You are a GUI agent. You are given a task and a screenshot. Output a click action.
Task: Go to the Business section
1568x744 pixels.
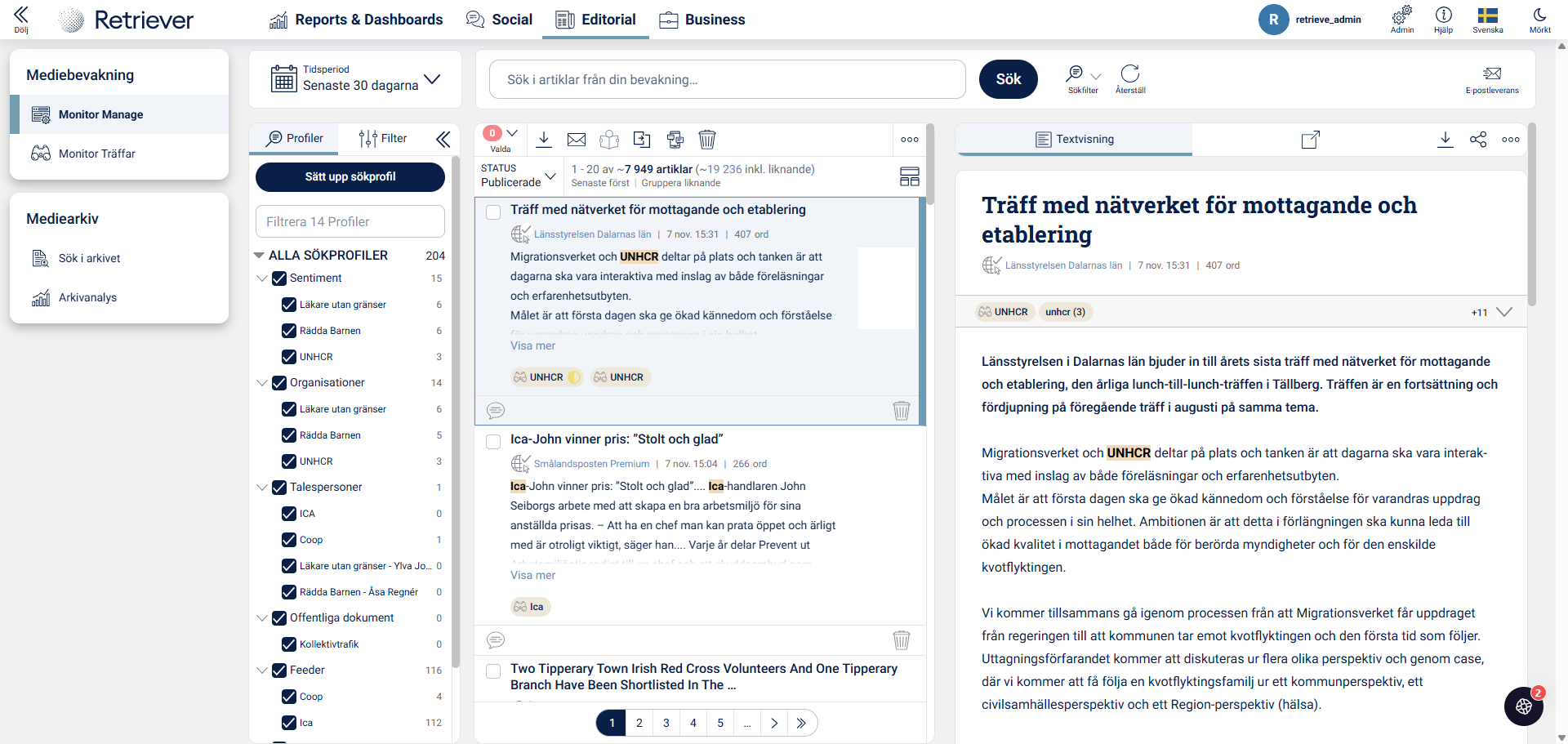click(x=702, y=20)
